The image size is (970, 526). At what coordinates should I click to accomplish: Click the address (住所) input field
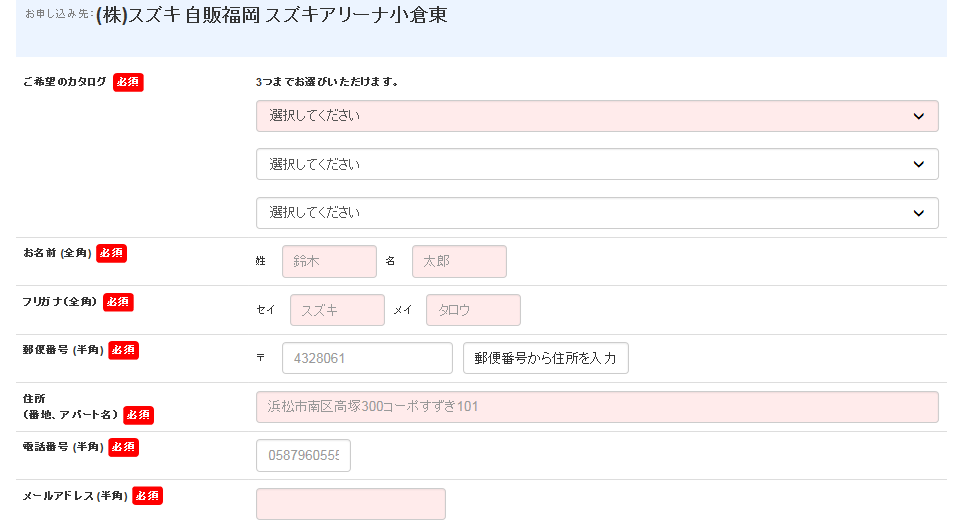[596, 407]
